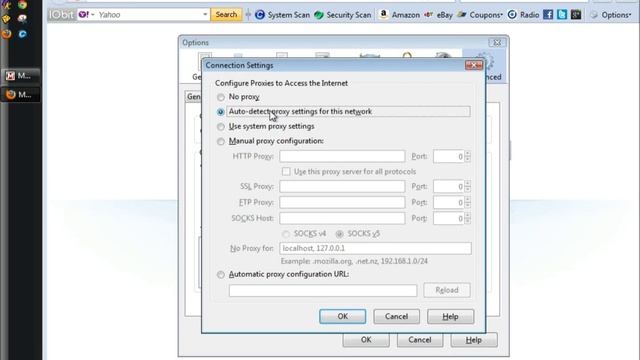Click the IObit toolbar logo
This screenshot has height=360, width=640.
62,15
